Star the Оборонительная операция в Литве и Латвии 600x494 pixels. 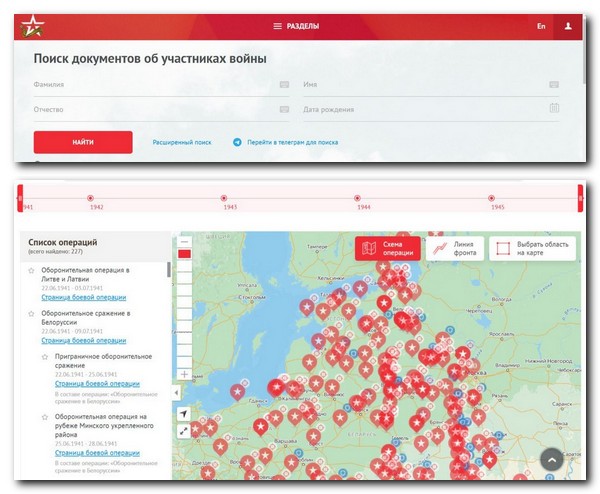[32, 271]
